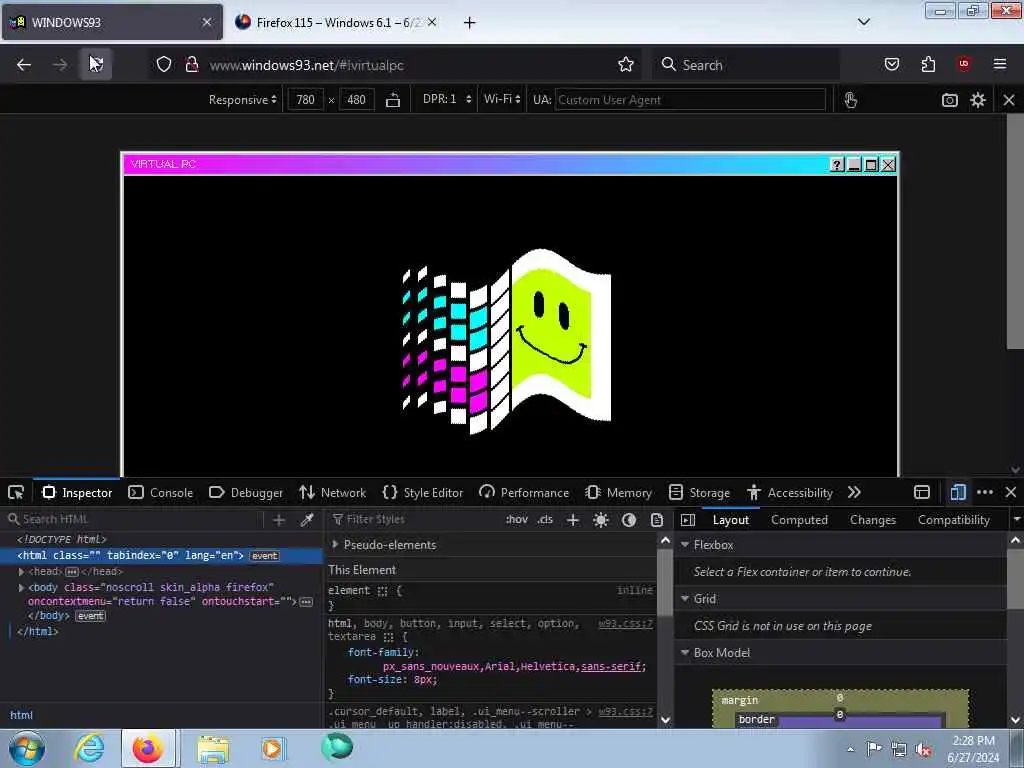This screenshot has width=1024, height=768.
Task: Select an iframe as target document
Action: click(921, 492)
